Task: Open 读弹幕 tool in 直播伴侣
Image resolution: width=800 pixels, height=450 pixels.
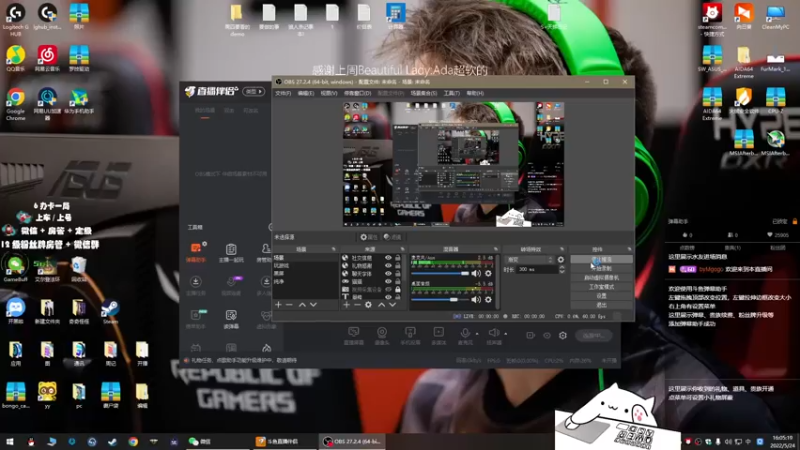Action: [231, 319]
